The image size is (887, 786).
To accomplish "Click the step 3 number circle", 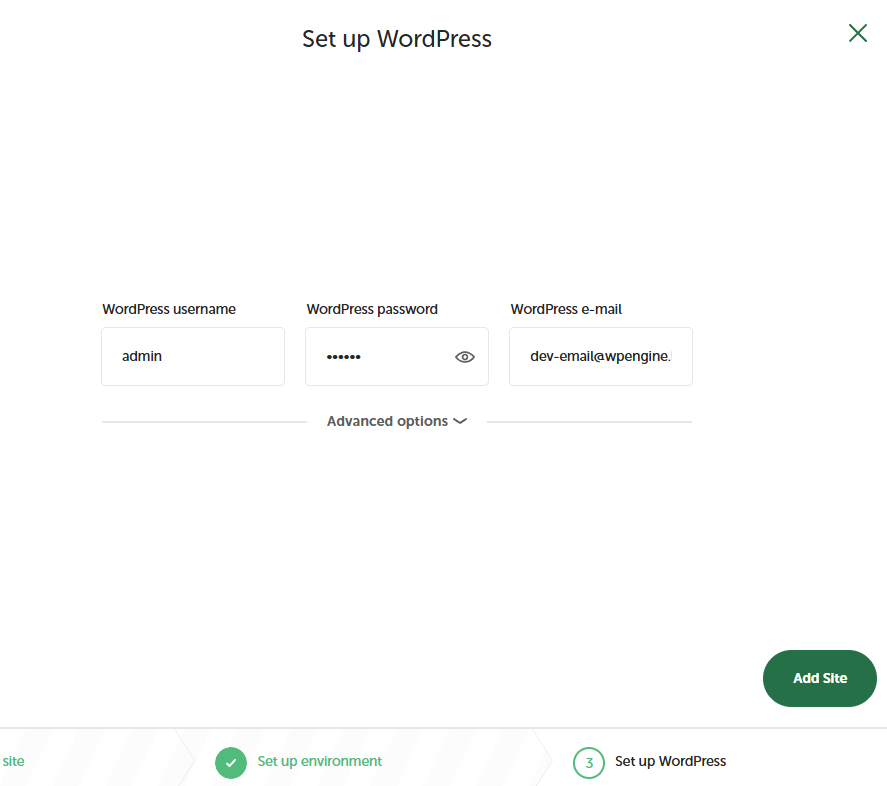I will click(x=589, y=762).
